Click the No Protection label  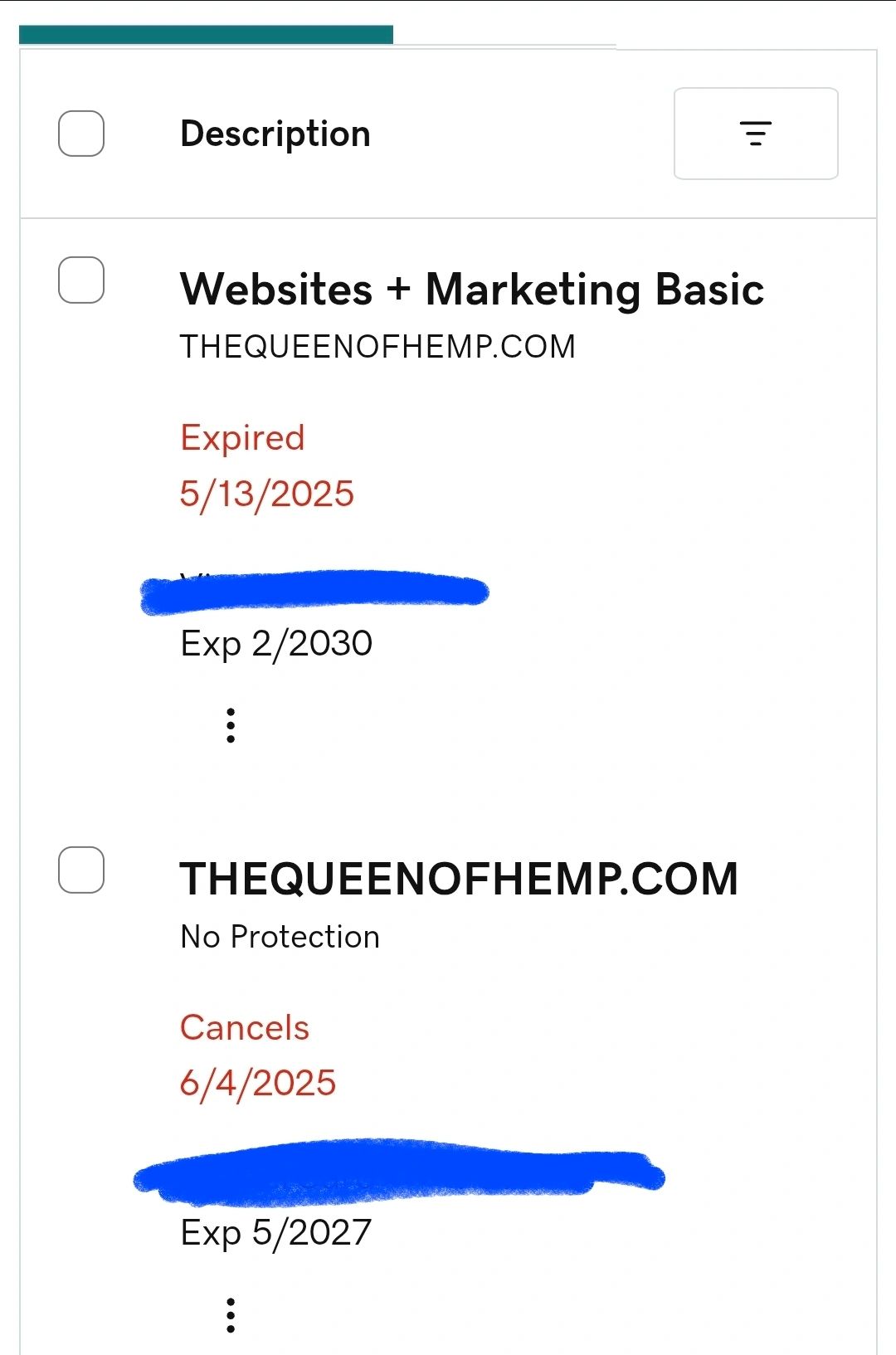(280, 937)
